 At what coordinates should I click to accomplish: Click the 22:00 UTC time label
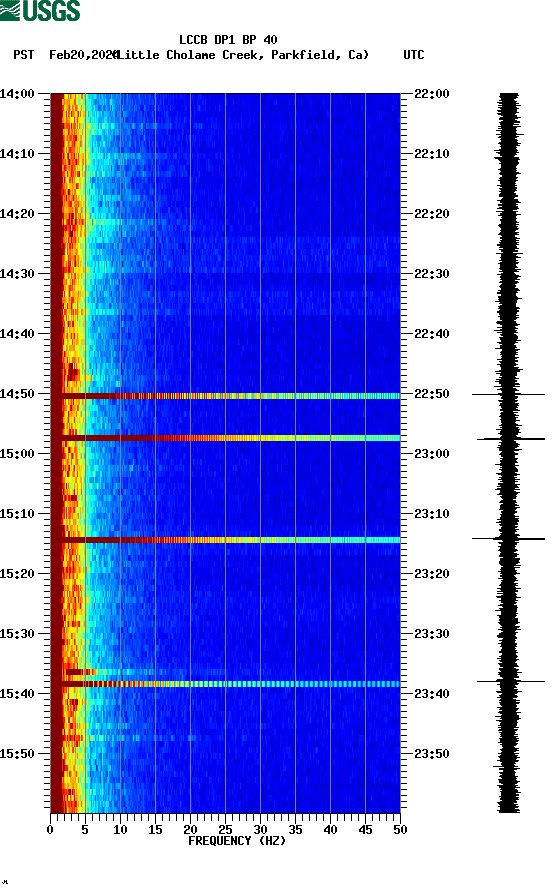pos(432,93)
